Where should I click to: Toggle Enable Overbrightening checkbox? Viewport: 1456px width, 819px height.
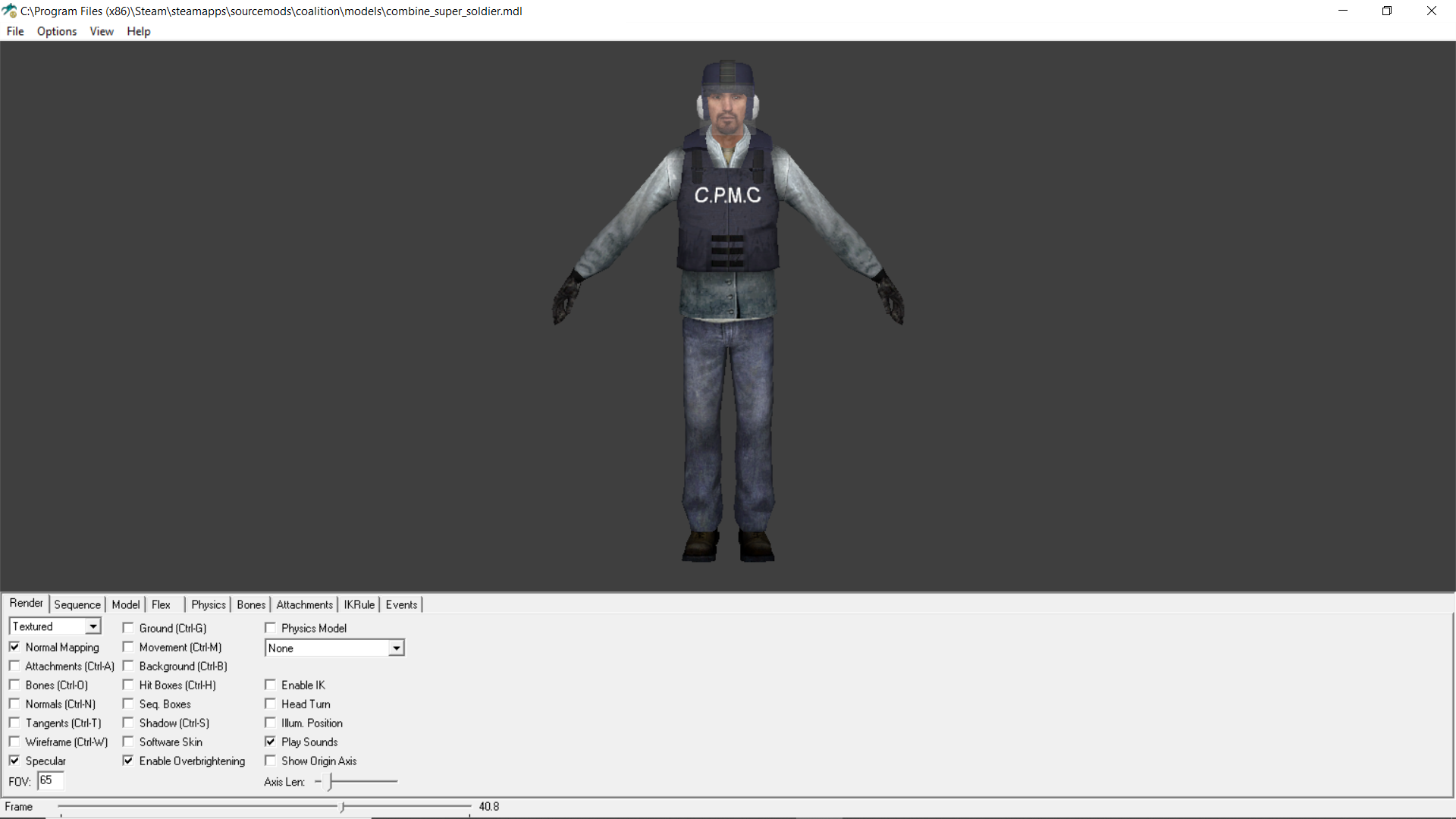click(127, 760)
